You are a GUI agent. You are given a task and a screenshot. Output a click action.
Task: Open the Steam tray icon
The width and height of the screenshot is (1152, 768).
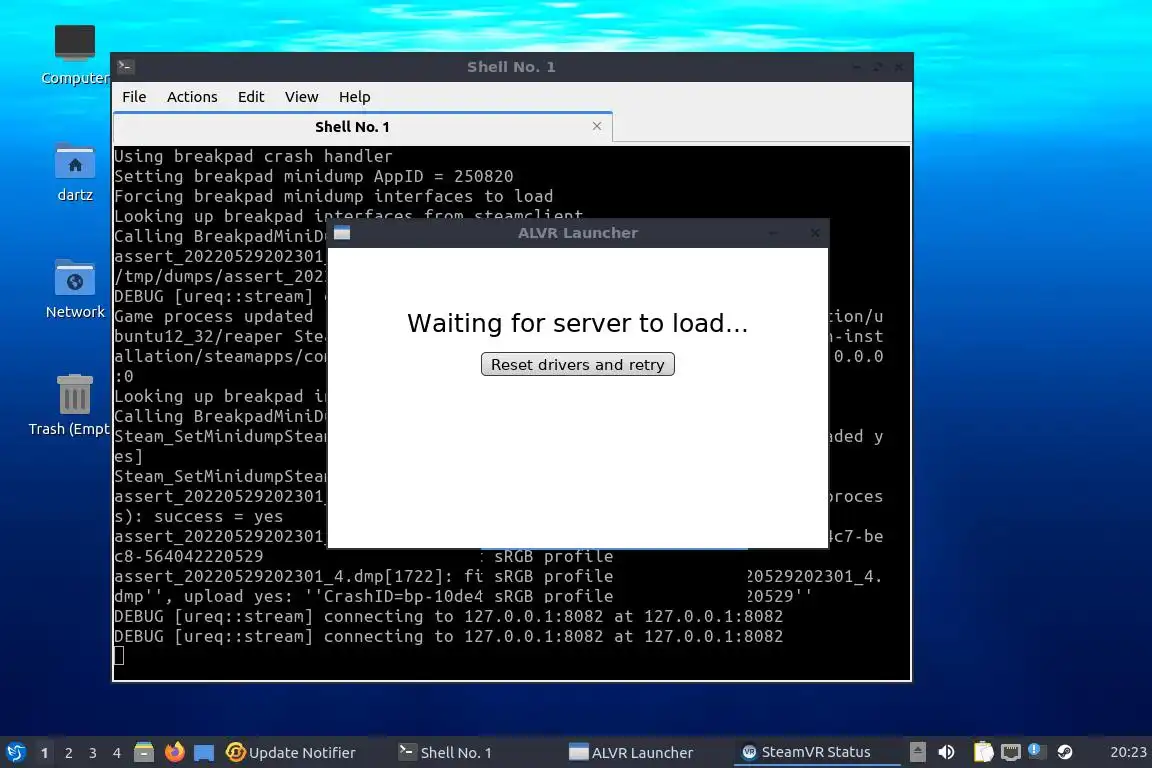pyautogui.click(x=1065, y=752)
